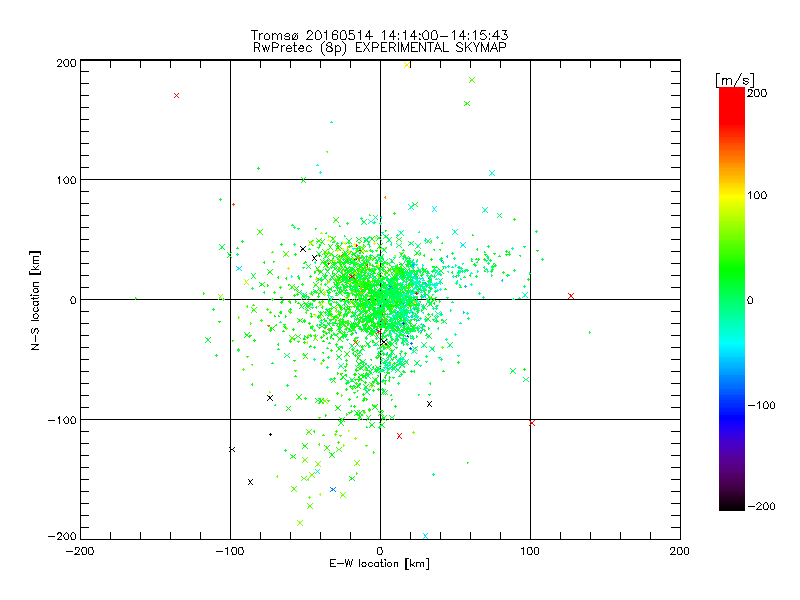Click the N-S axis tick label "100"
The image size is (800, 600).
point(66,180)
